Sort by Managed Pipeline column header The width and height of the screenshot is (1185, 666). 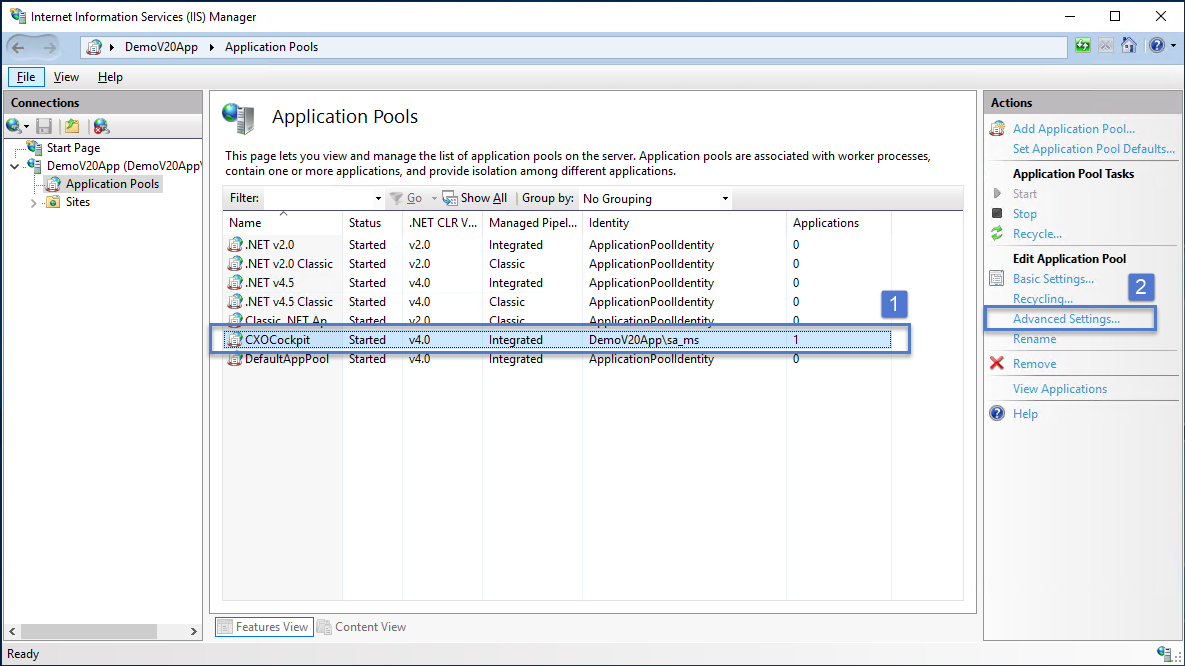tap(532, 223)
